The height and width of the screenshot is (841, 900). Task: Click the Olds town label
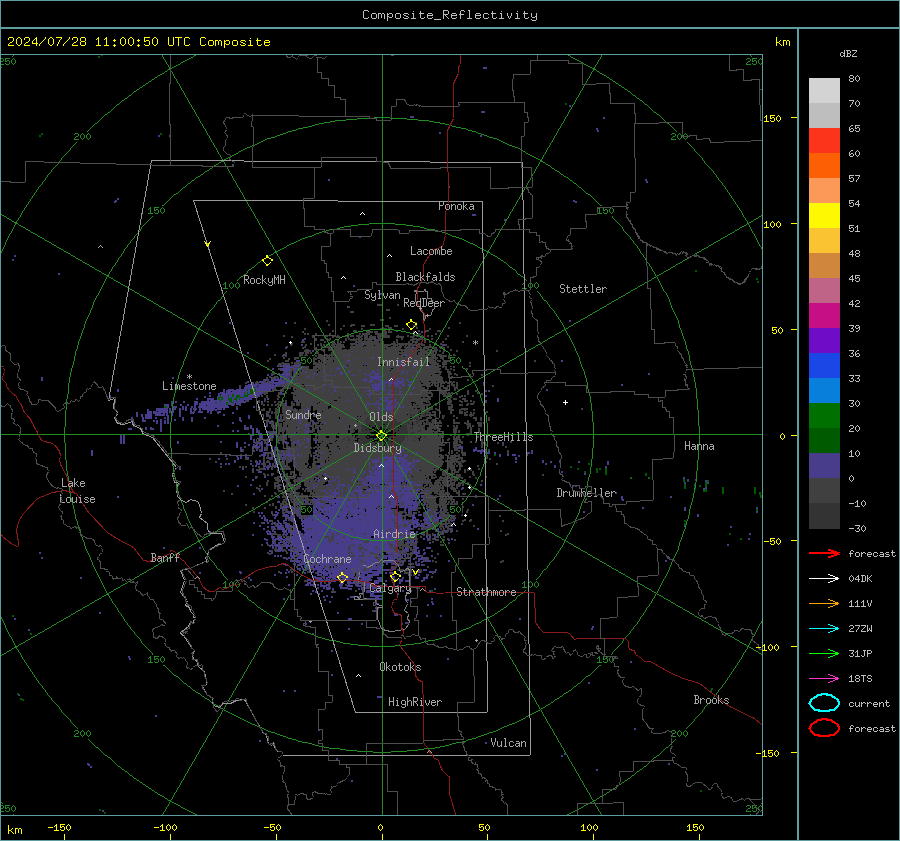click(x=381, y=417)
